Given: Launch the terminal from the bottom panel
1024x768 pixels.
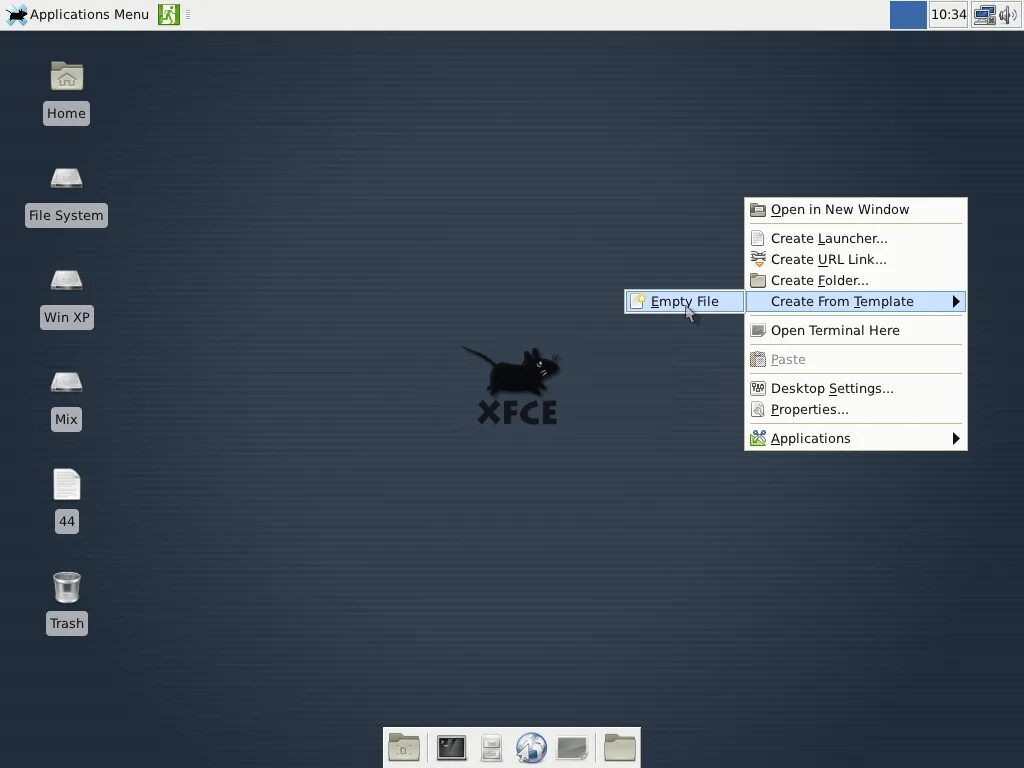Looking at the screenshot, I should [451, 748].
